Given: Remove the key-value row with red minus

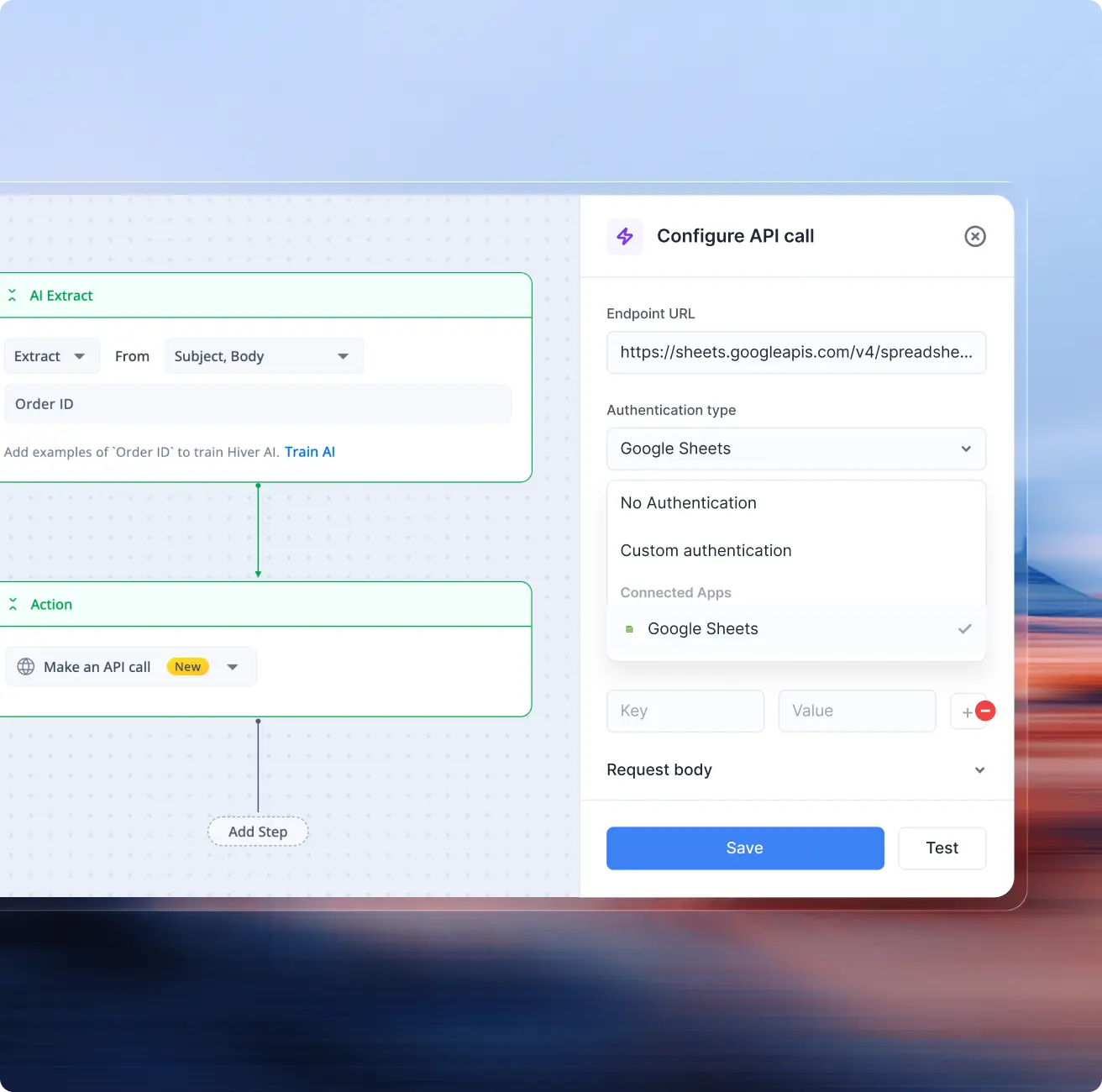Looking at the screenshot, I should click(x=986, y=711).
